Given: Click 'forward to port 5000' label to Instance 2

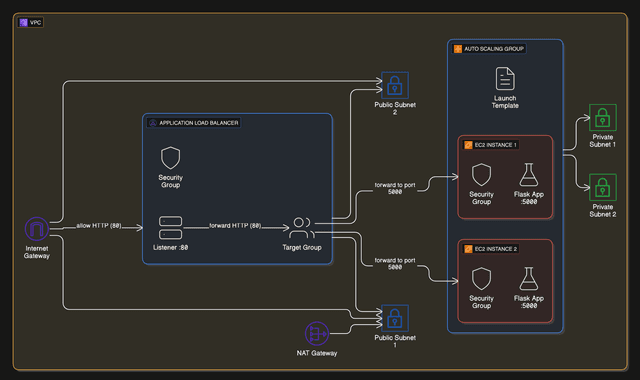Looking at the screenshot, I should [x=395, y=264].
